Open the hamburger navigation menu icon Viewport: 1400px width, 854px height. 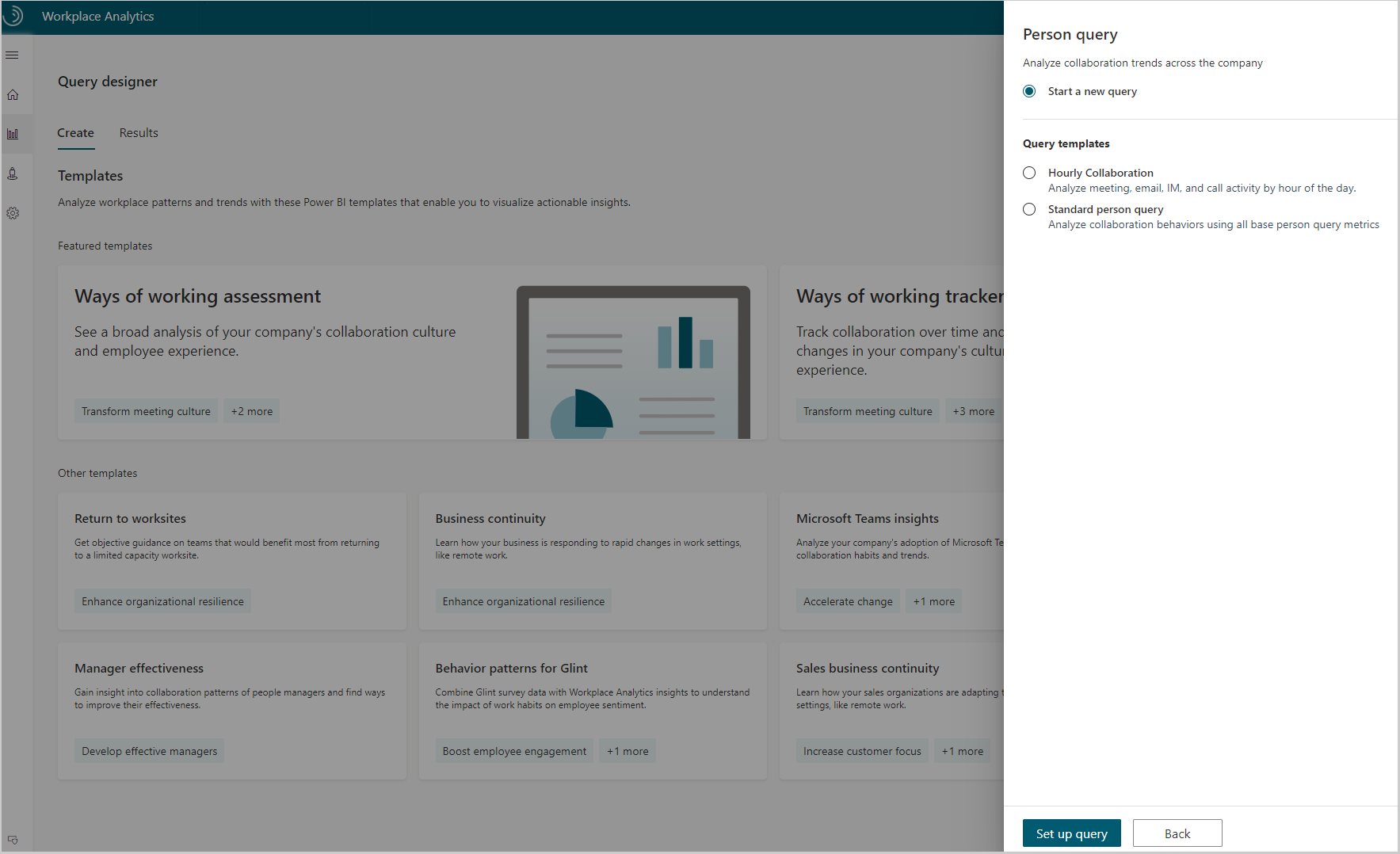coord(12,55)
